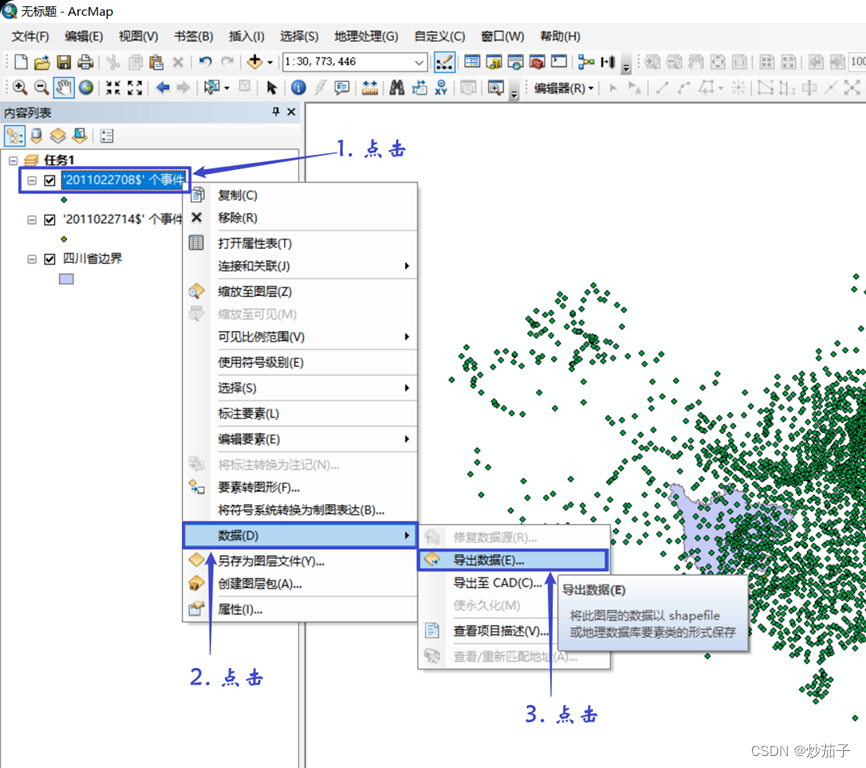Close the 内容列表 panel
Image resolution: width=866 pixels, height=768 pixels.
tap(291, 113)
